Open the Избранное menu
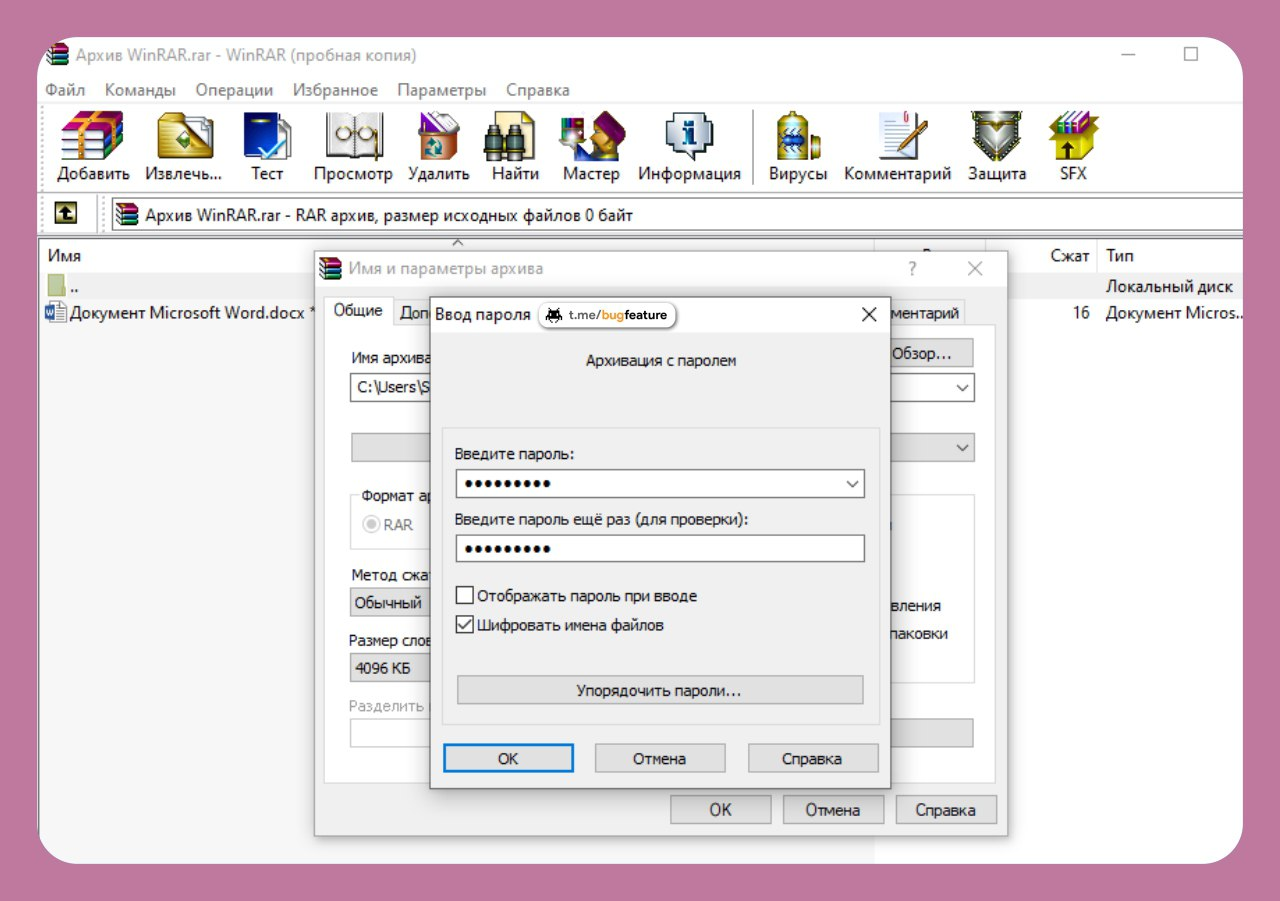This screenshot has width=1280, height=901. 335,90
